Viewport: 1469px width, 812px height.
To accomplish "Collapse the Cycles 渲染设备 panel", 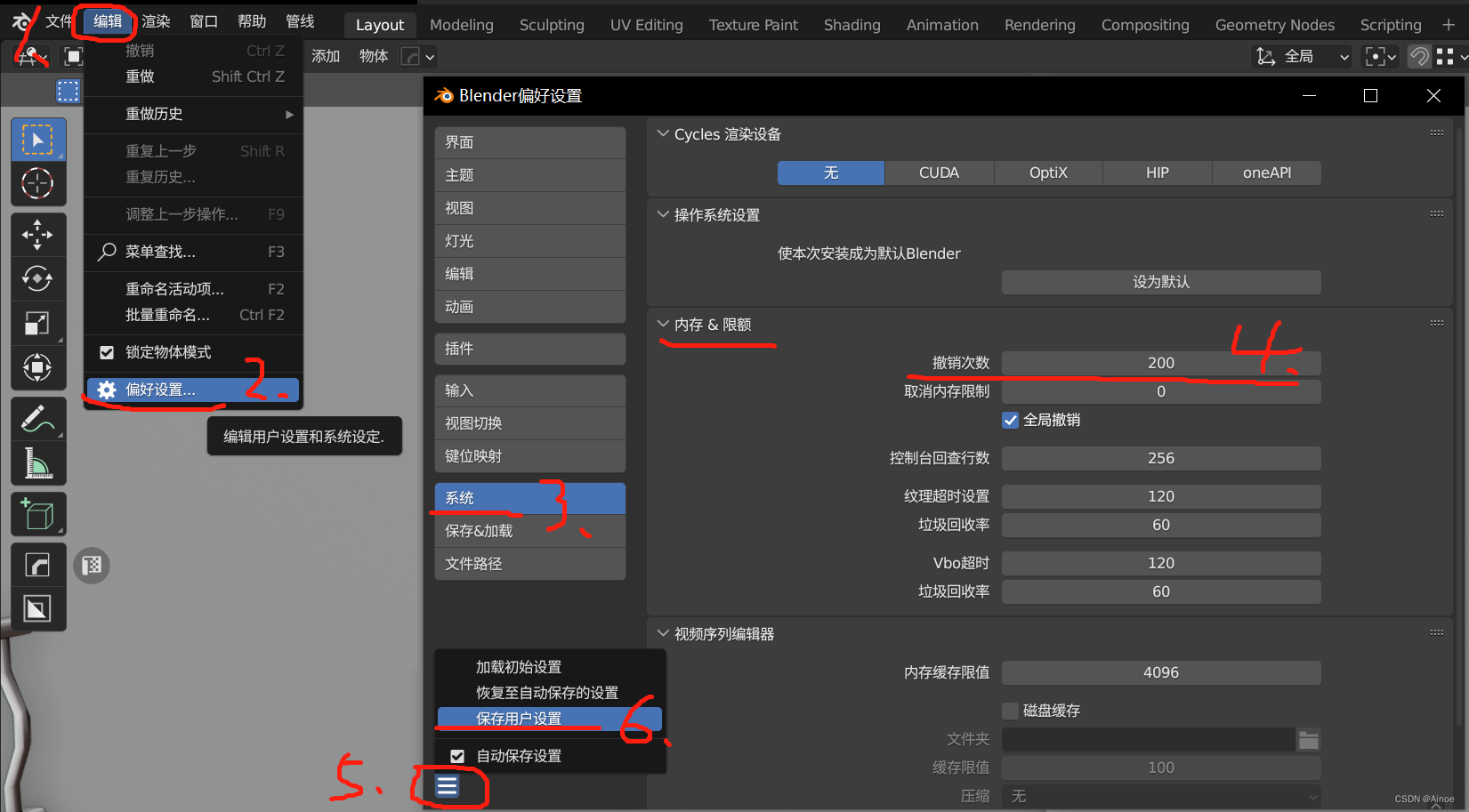I will pyautogui.click(x=663, y=133).
